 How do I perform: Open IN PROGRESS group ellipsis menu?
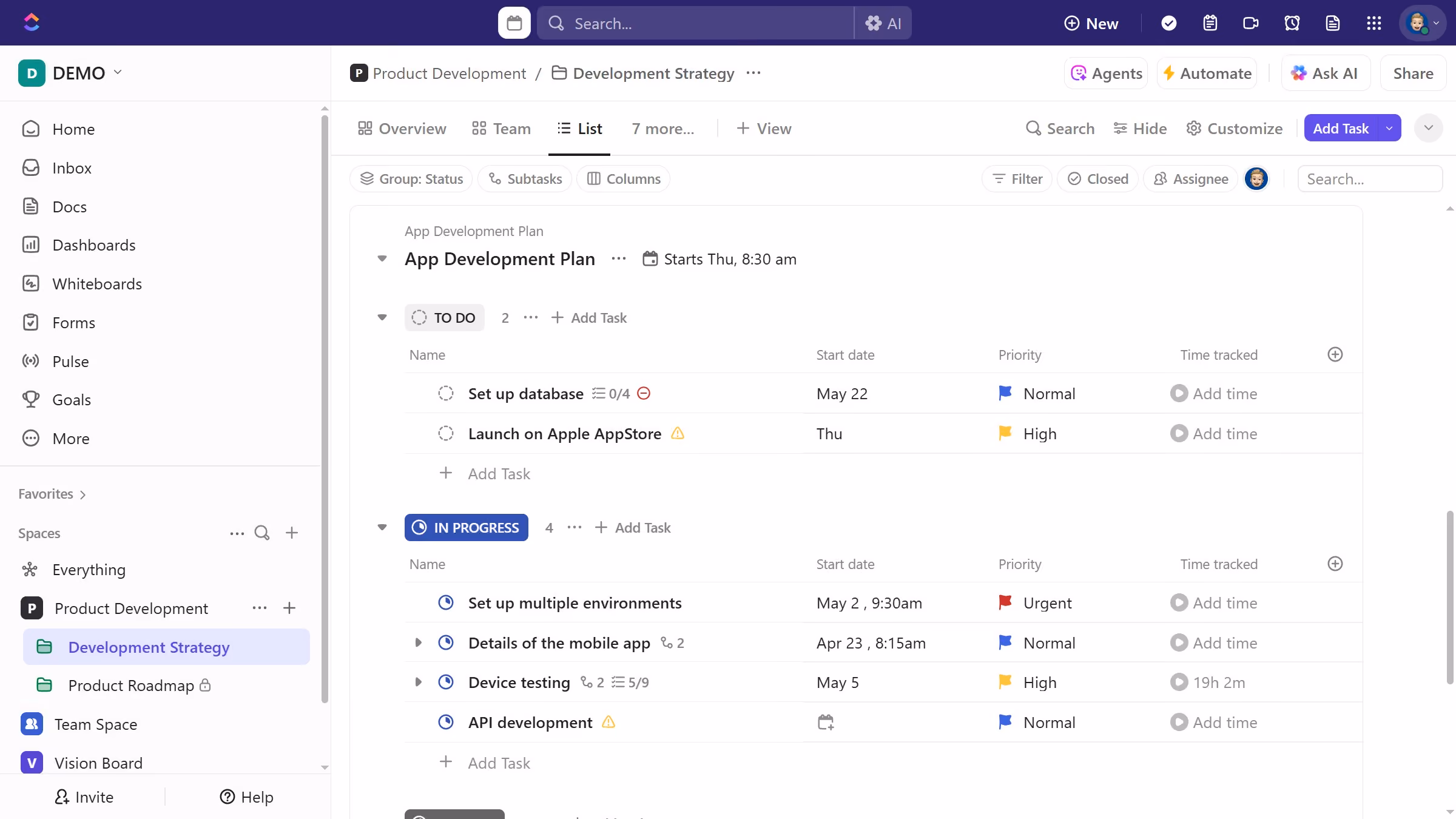pos(575,527)
